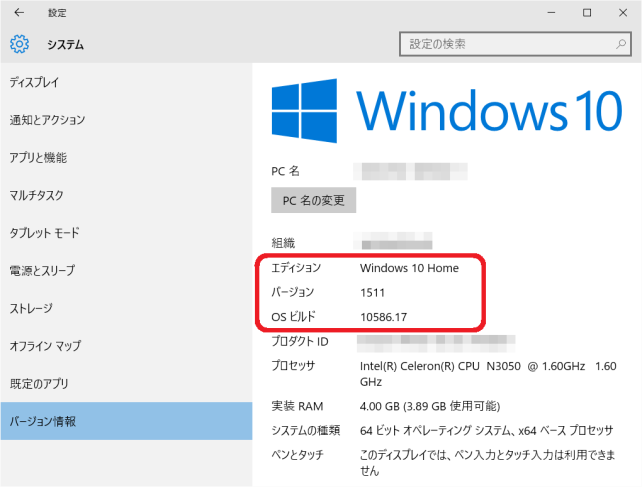Click the PC 名 label

[285, 171]
